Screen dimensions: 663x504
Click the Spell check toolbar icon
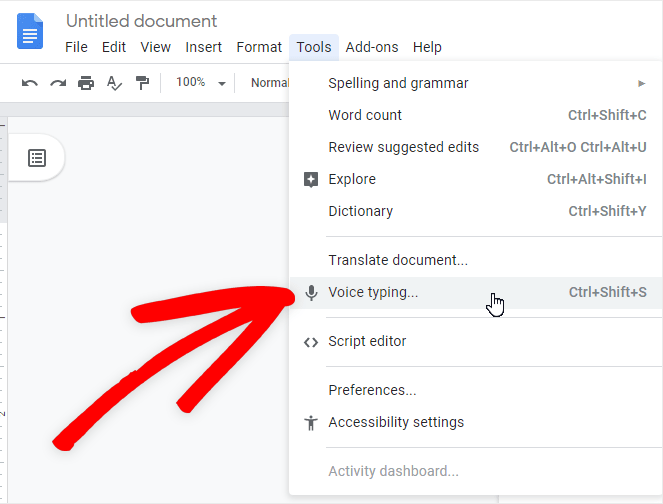point(114,83)
